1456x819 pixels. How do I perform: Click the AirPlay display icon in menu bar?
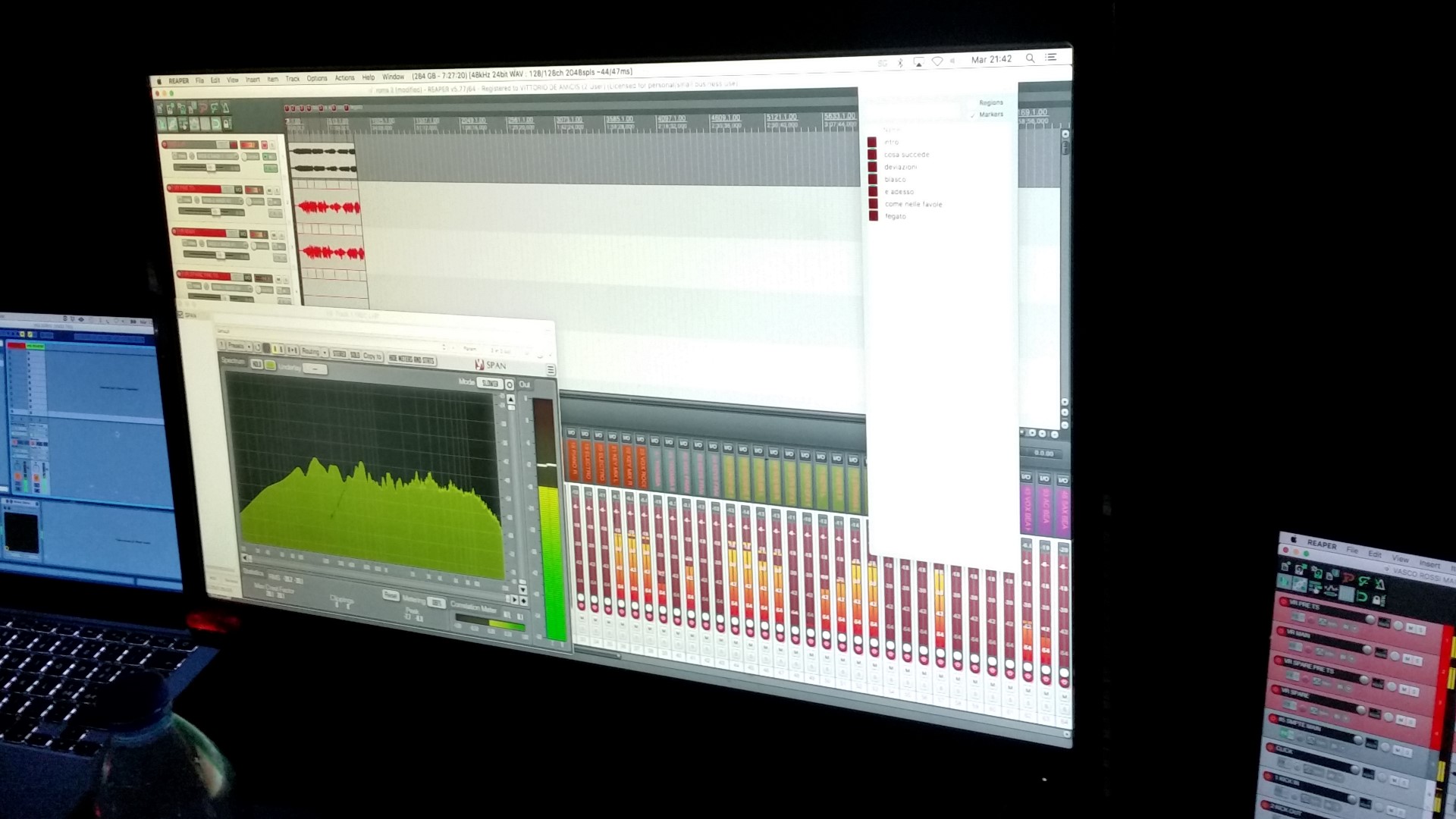click(x=918, y=62)
